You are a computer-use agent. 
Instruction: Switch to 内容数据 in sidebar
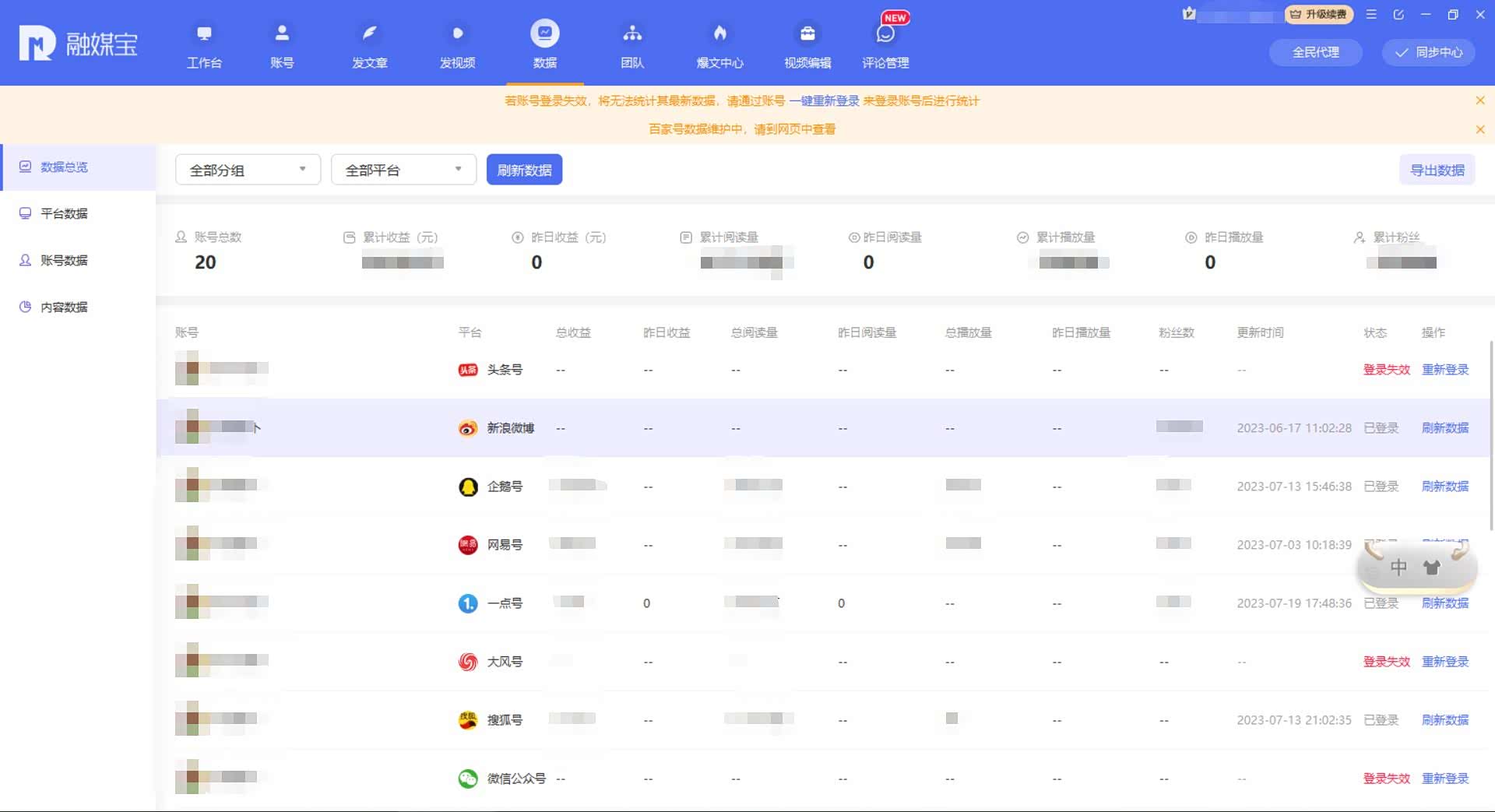coord(64,307)
